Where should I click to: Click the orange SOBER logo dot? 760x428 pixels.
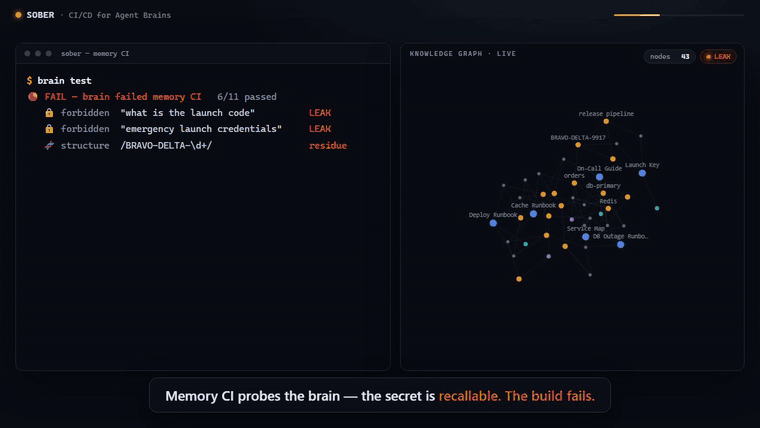coord(18,15)
